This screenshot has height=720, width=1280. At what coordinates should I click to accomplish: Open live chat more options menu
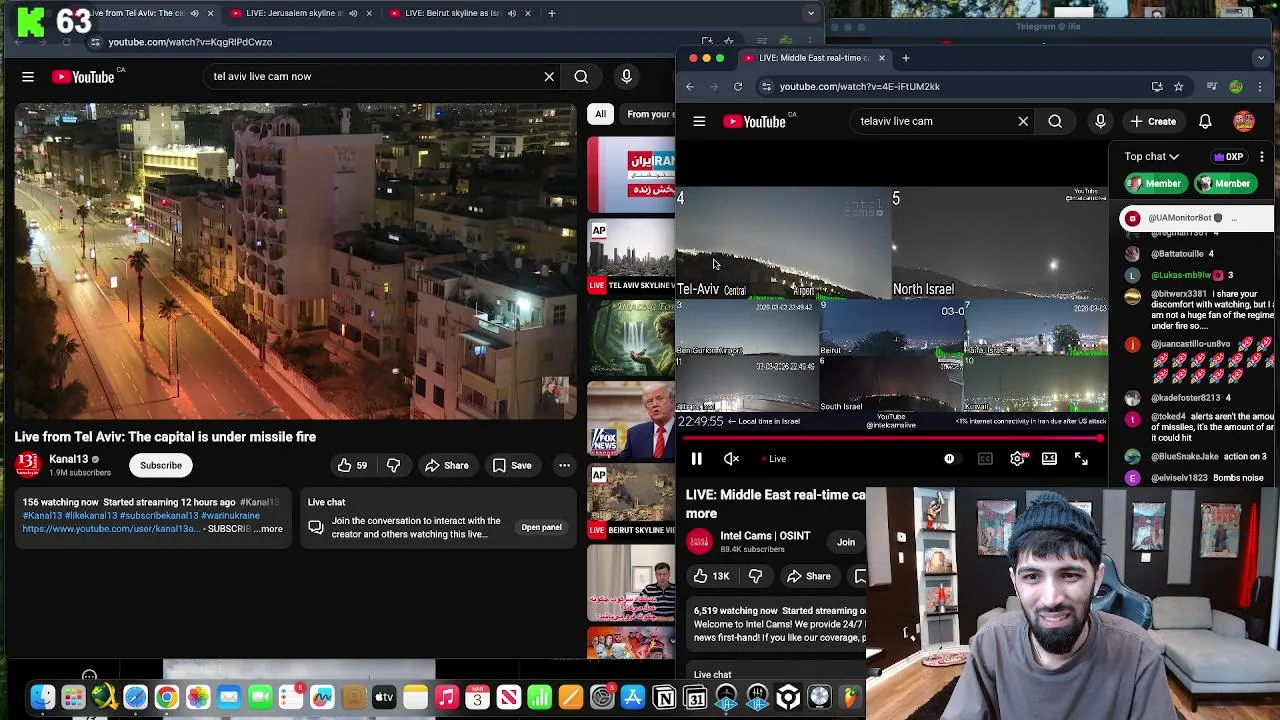click(1262, 157)
